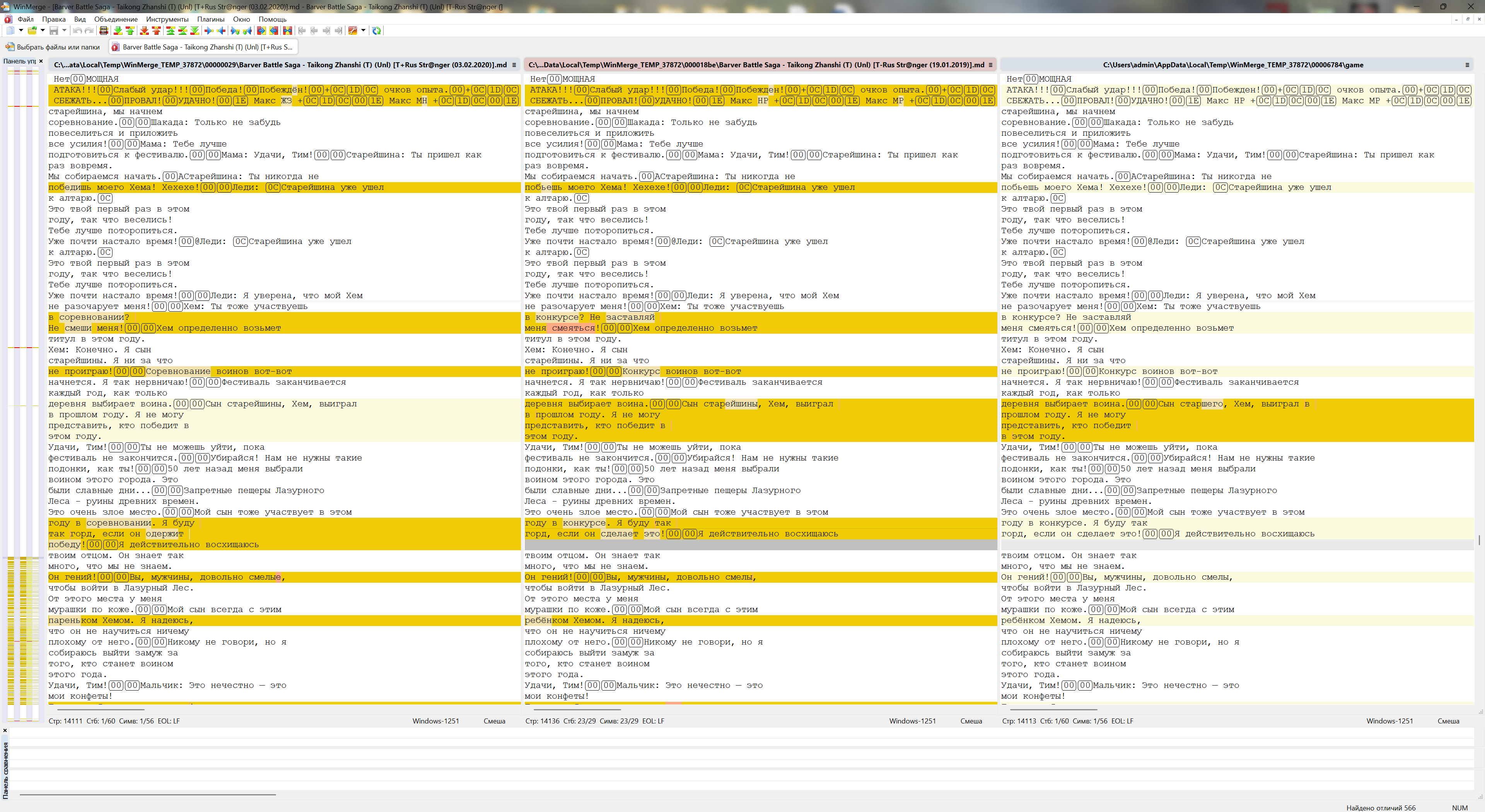Expand the New document dropdown arrow

(21, 31)
